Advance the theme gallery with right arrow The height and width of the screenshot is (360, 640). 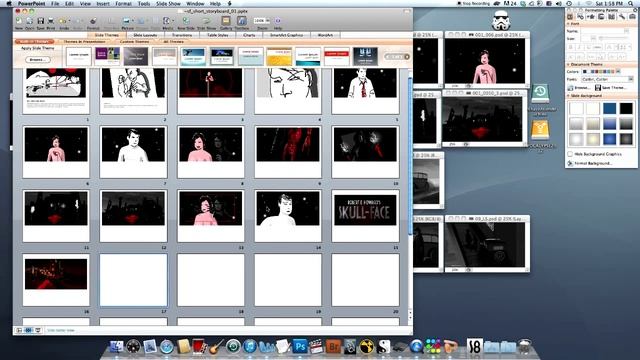tap(407, 57)
